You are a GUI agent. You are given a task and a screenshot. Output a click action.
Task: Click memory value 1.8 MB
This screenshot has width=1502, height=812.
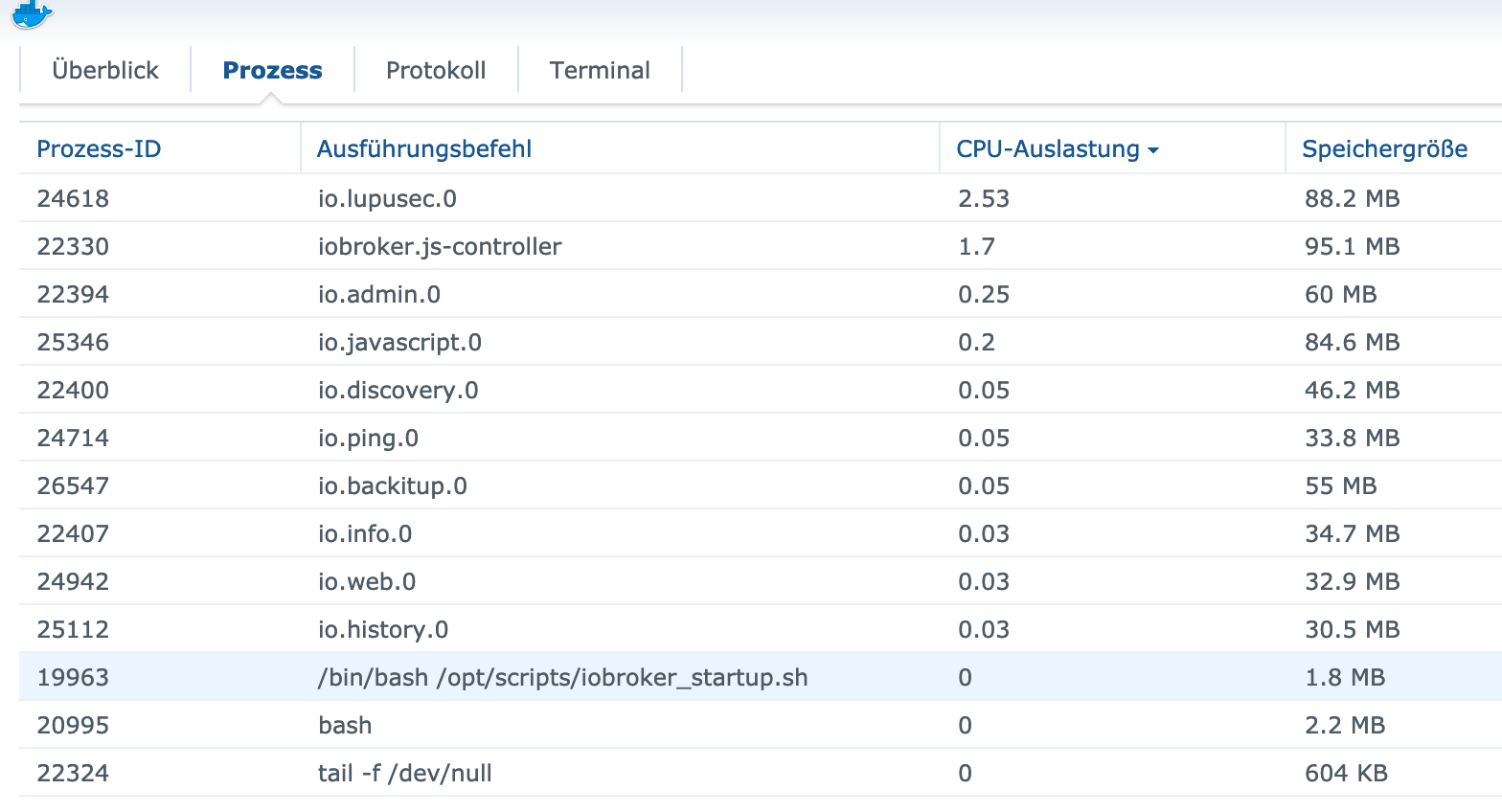(x=1345, y=677)
